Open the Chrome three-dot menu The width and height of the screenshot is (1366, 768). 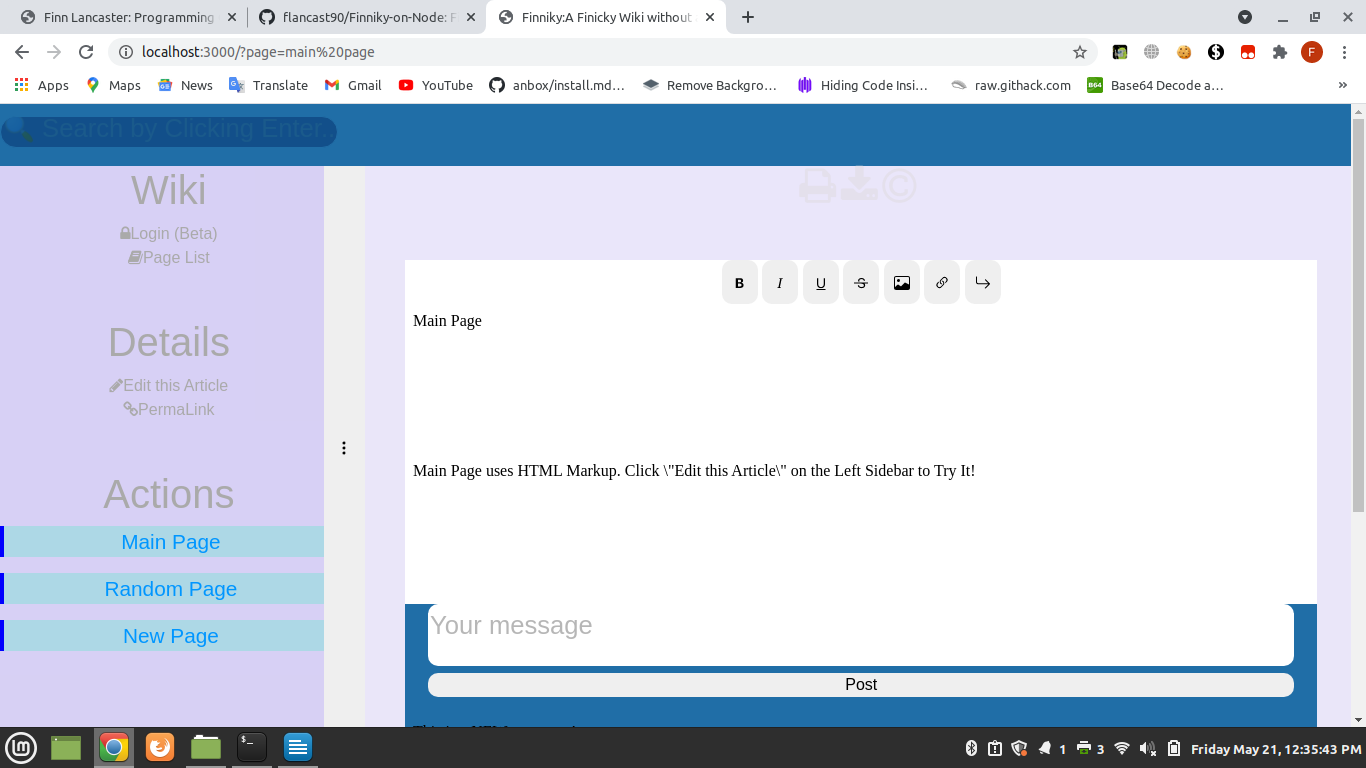(x=1344, y=52)
